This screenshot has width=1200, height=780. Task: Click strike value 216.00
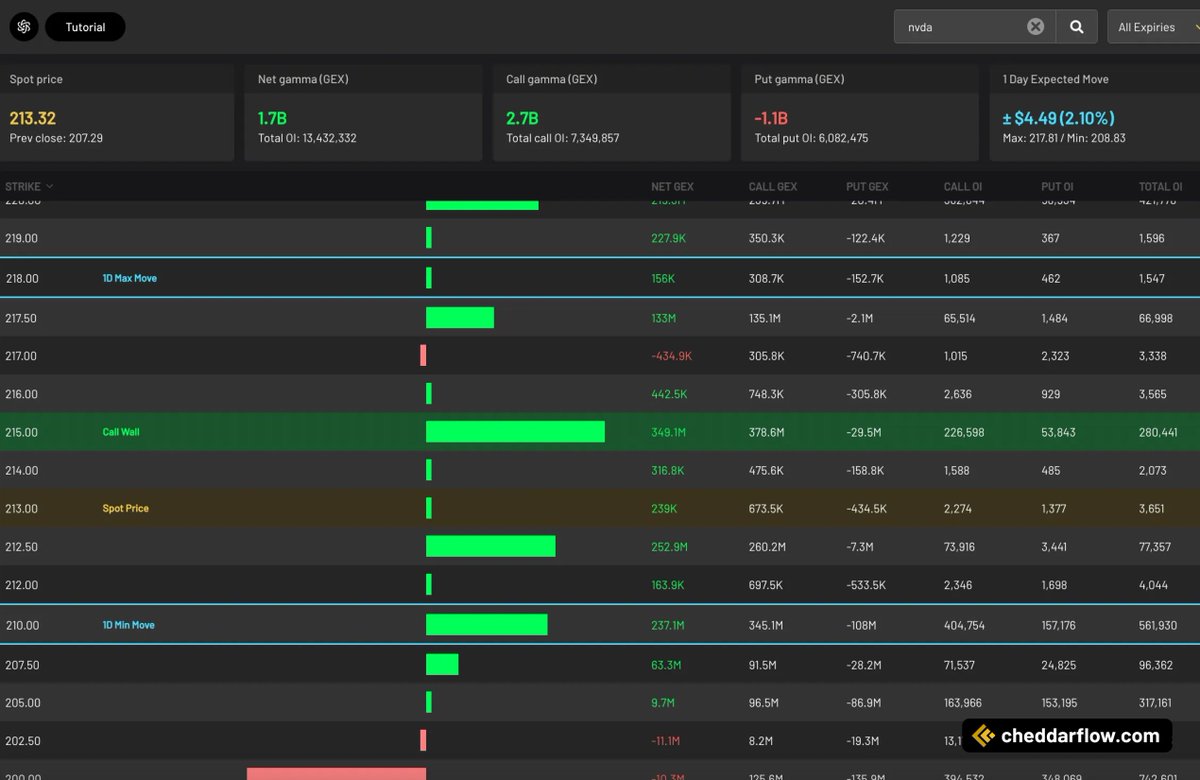pyautogui.click(x=21, y=394)
